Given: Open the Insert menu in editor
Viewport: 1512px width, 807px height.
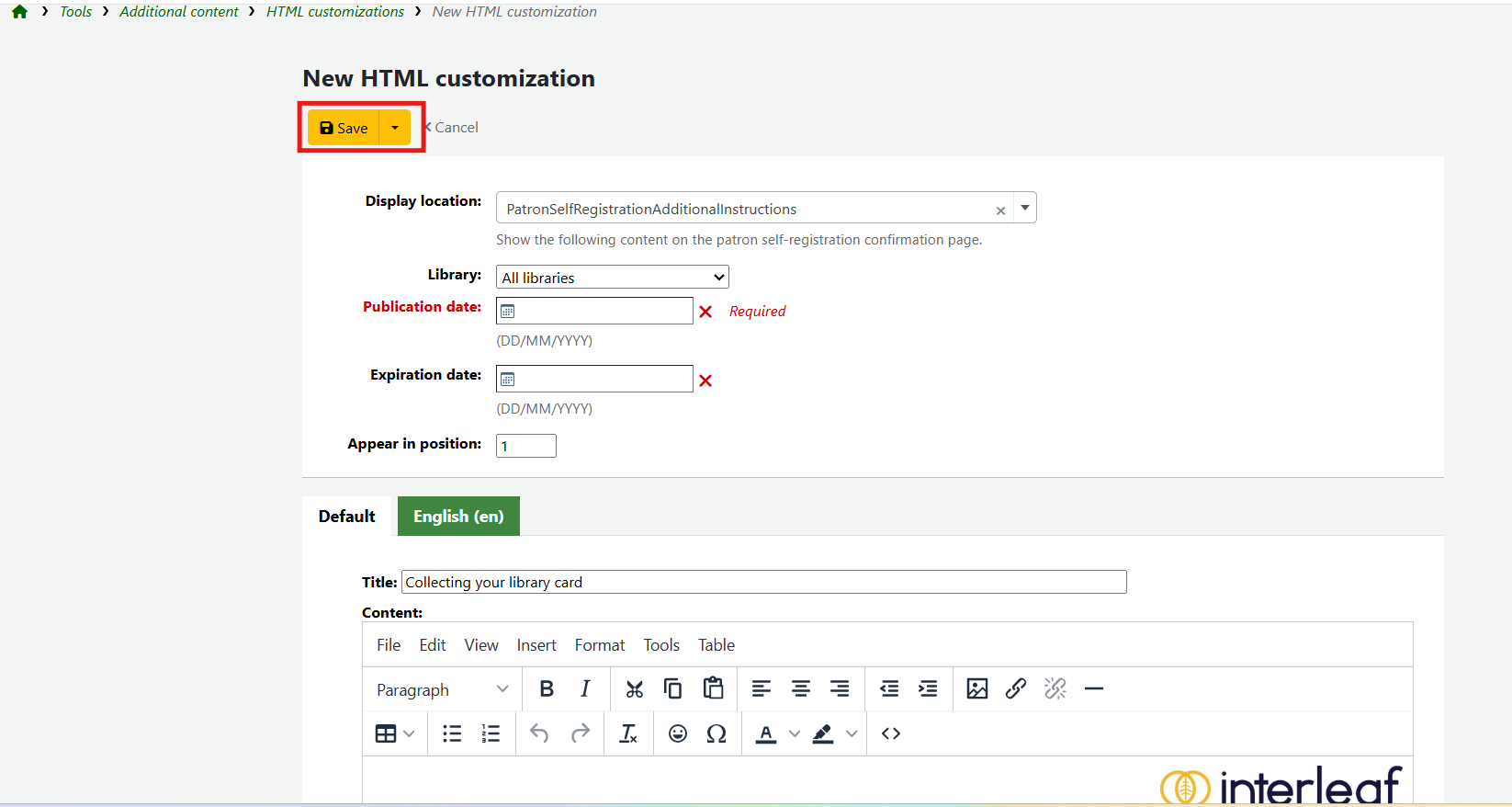Looking at the screenshot, I should tap(536, 645).
